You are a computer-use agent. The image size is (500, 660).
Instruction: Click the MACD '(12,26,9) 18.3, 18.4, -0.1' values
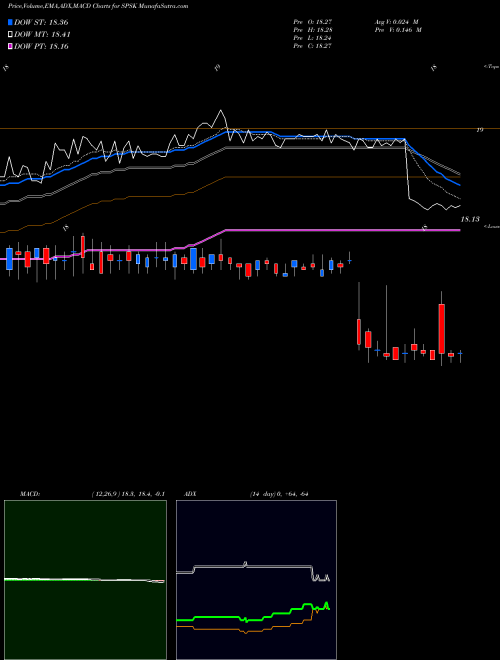point(128,494)
